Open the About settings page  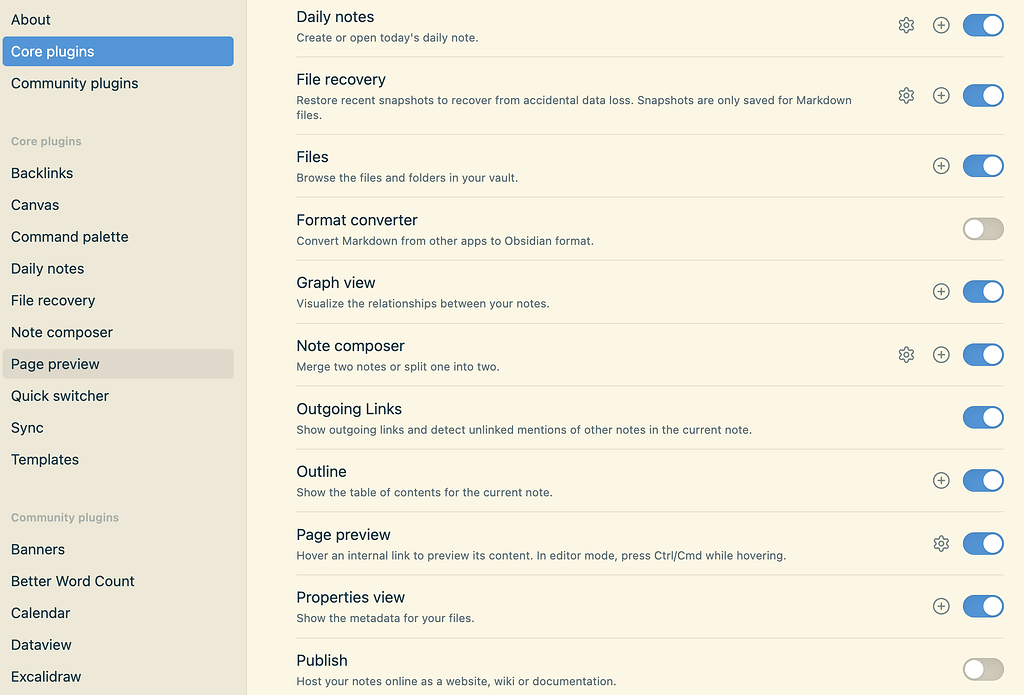coord(30,19)
